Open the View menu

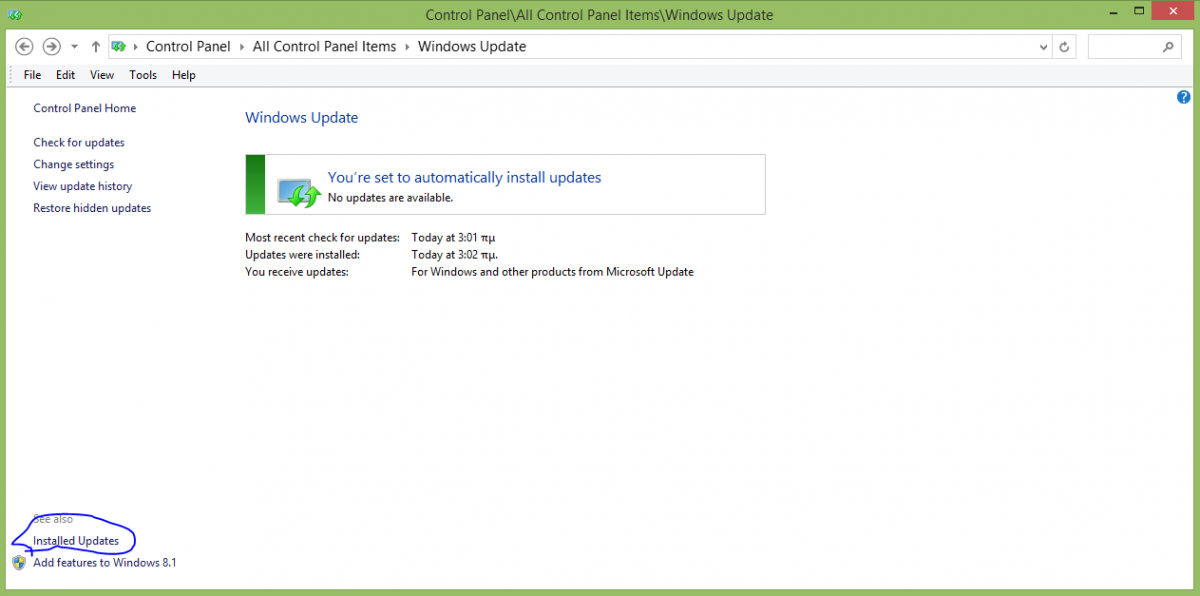click(102, 75)
